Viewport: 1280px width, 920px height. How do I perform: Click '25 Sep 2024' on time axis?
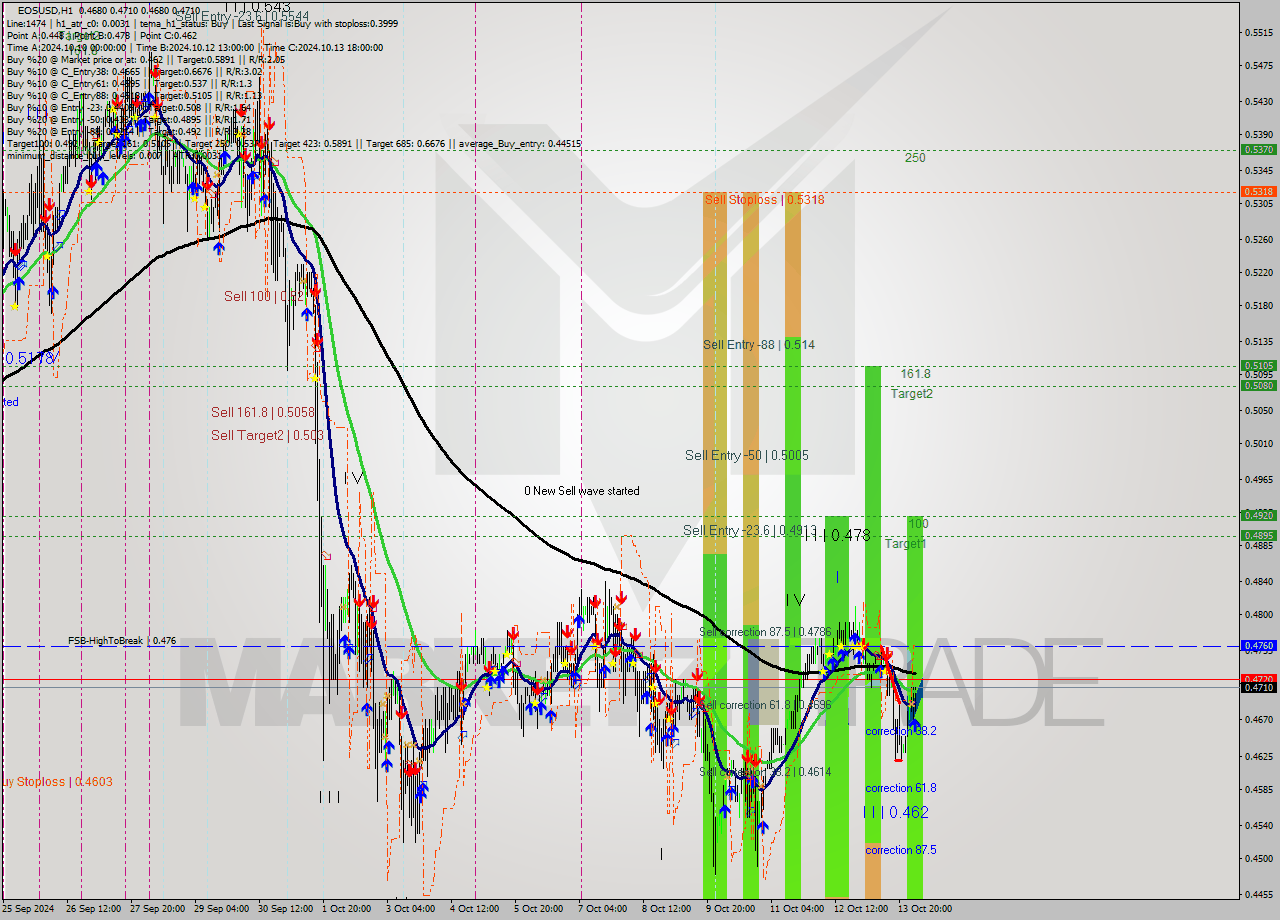[x=28, y=909]
